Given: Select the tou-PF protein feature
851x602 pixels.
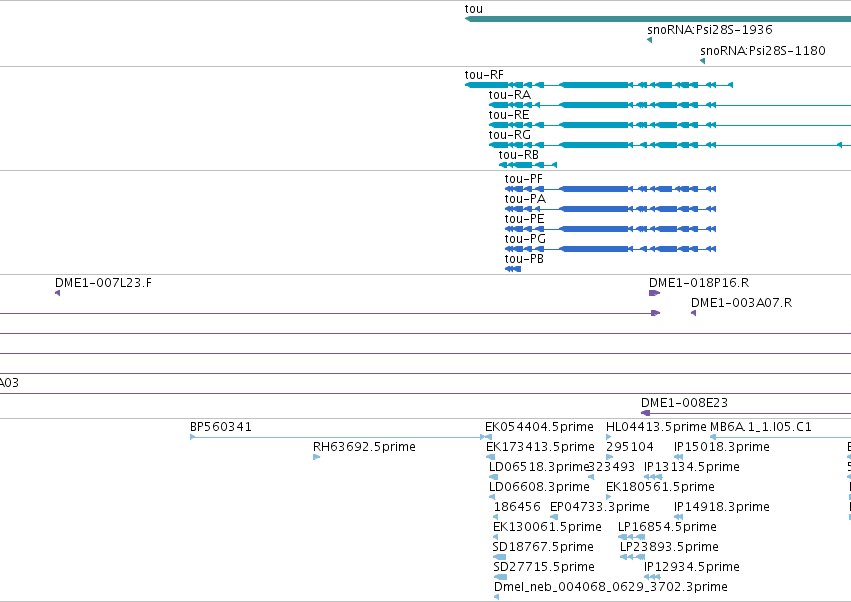Looking at the screenshot, I should click(x=611, y=189).
